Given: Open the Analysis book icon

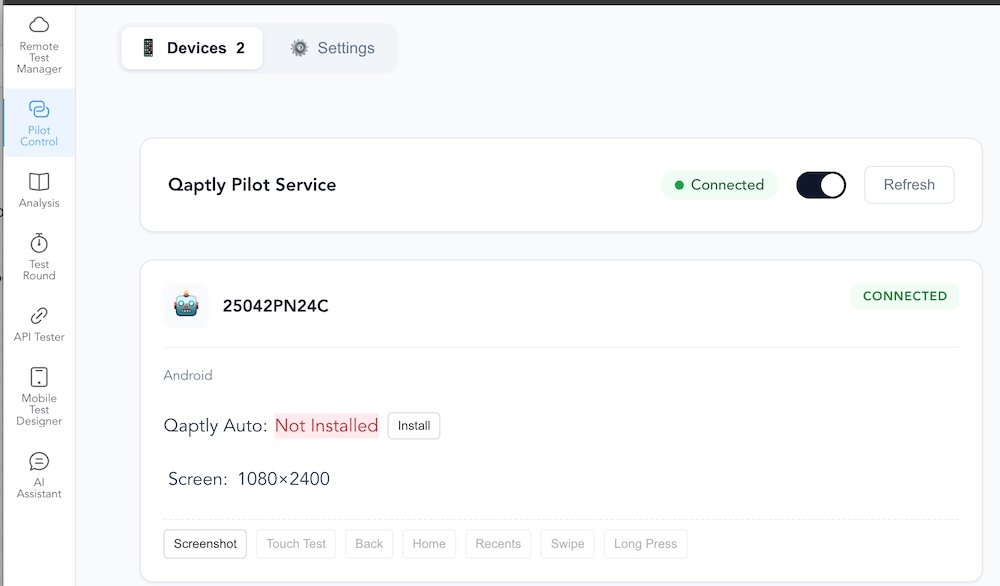Looking at the screenshot, I should (39, 182).
